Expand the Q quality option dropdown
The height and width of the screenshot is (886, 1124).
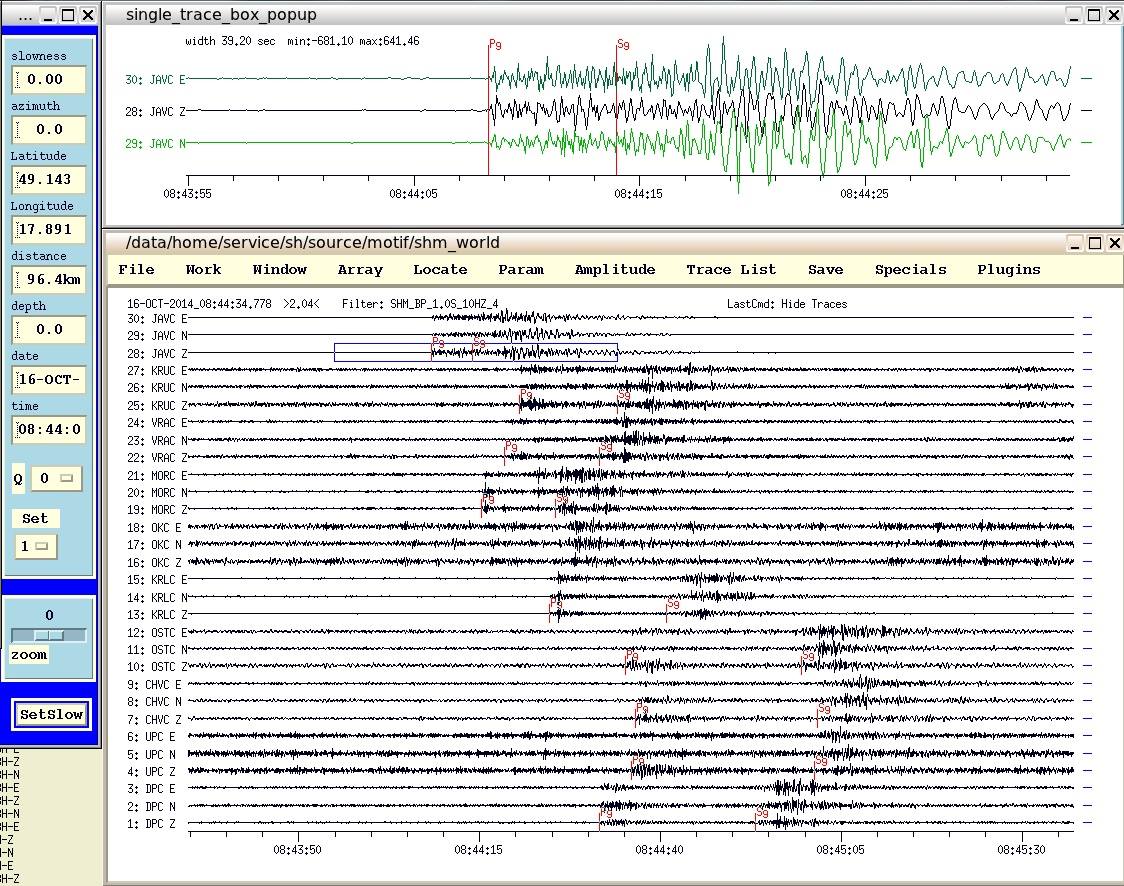tap(57, 479)
